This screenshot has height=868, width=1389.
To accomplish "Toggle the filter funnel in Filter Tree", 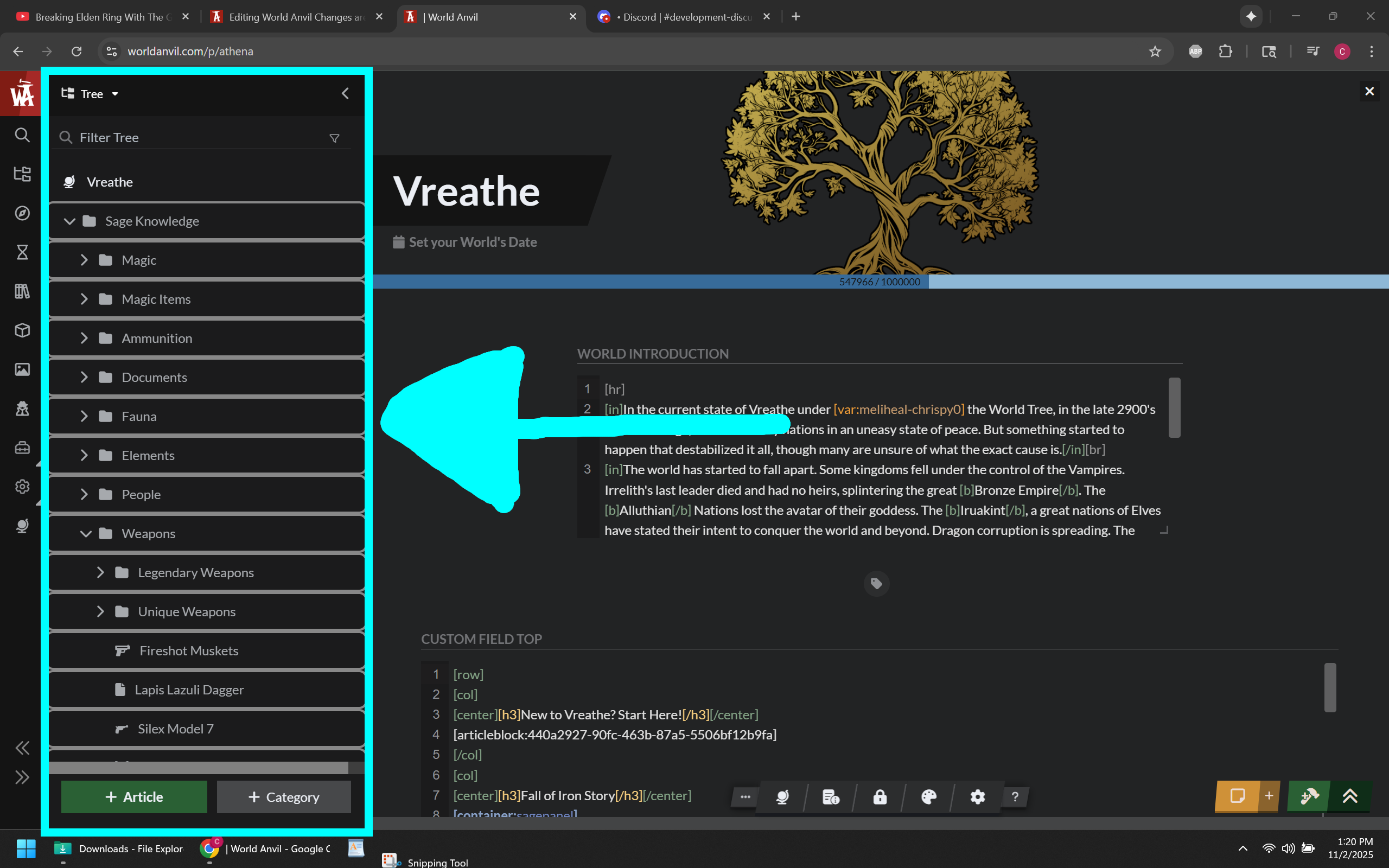I will [334, 138].
